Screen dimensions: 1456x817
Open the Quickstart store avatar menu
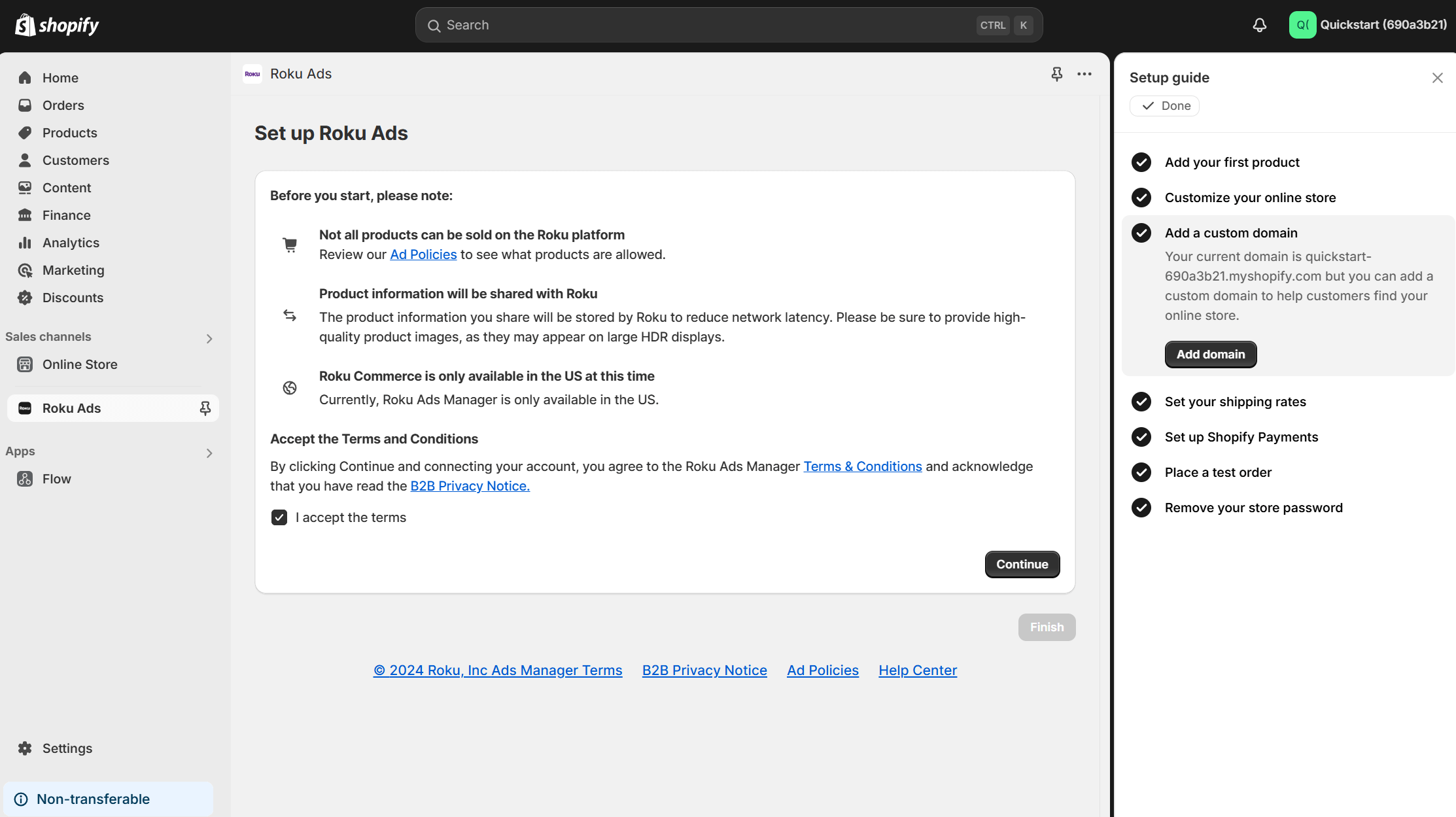(1302, 25)
